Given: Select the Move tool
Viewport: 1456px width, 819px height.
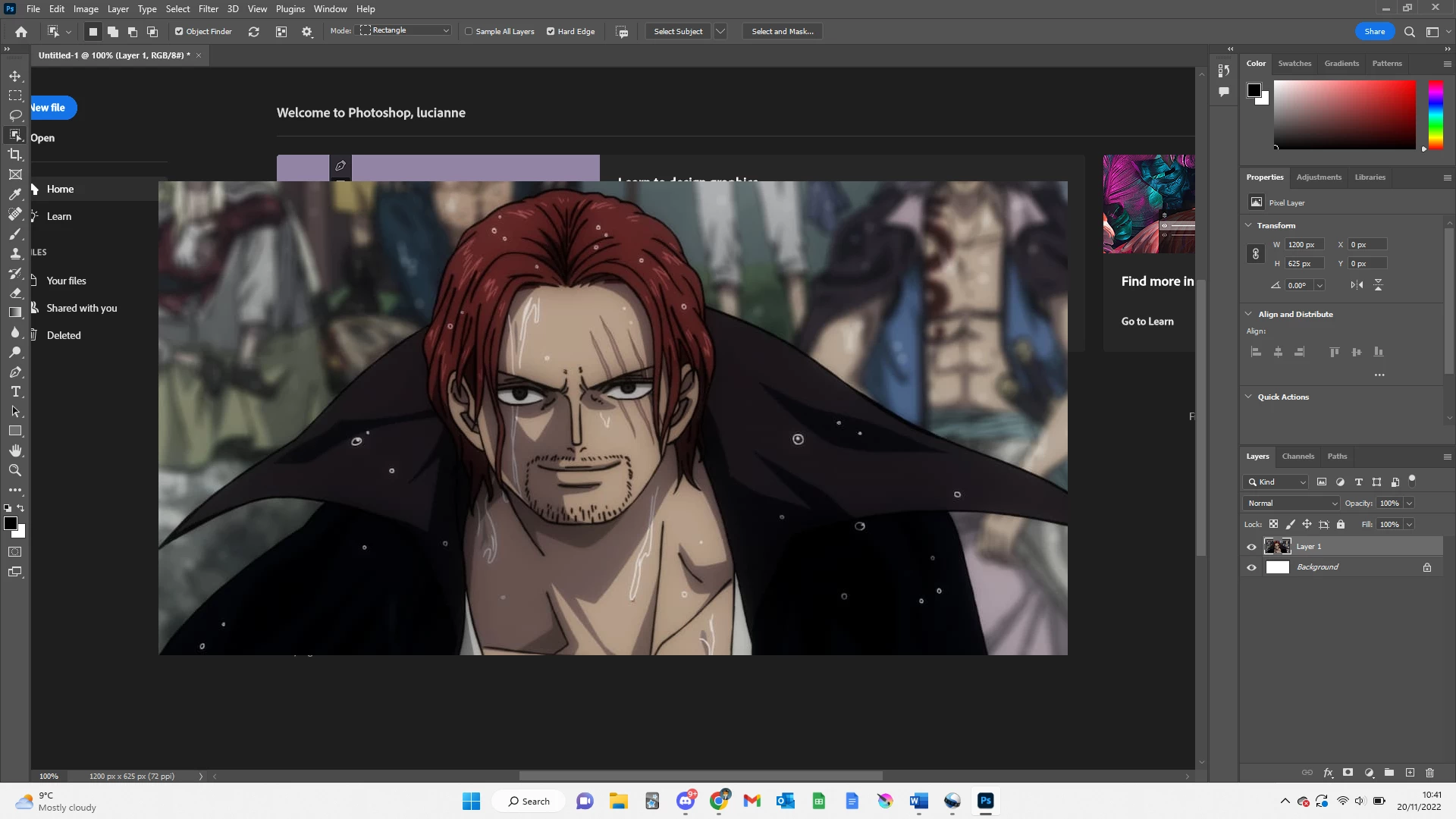Looking at the screenshot, I should click(15, 76).
